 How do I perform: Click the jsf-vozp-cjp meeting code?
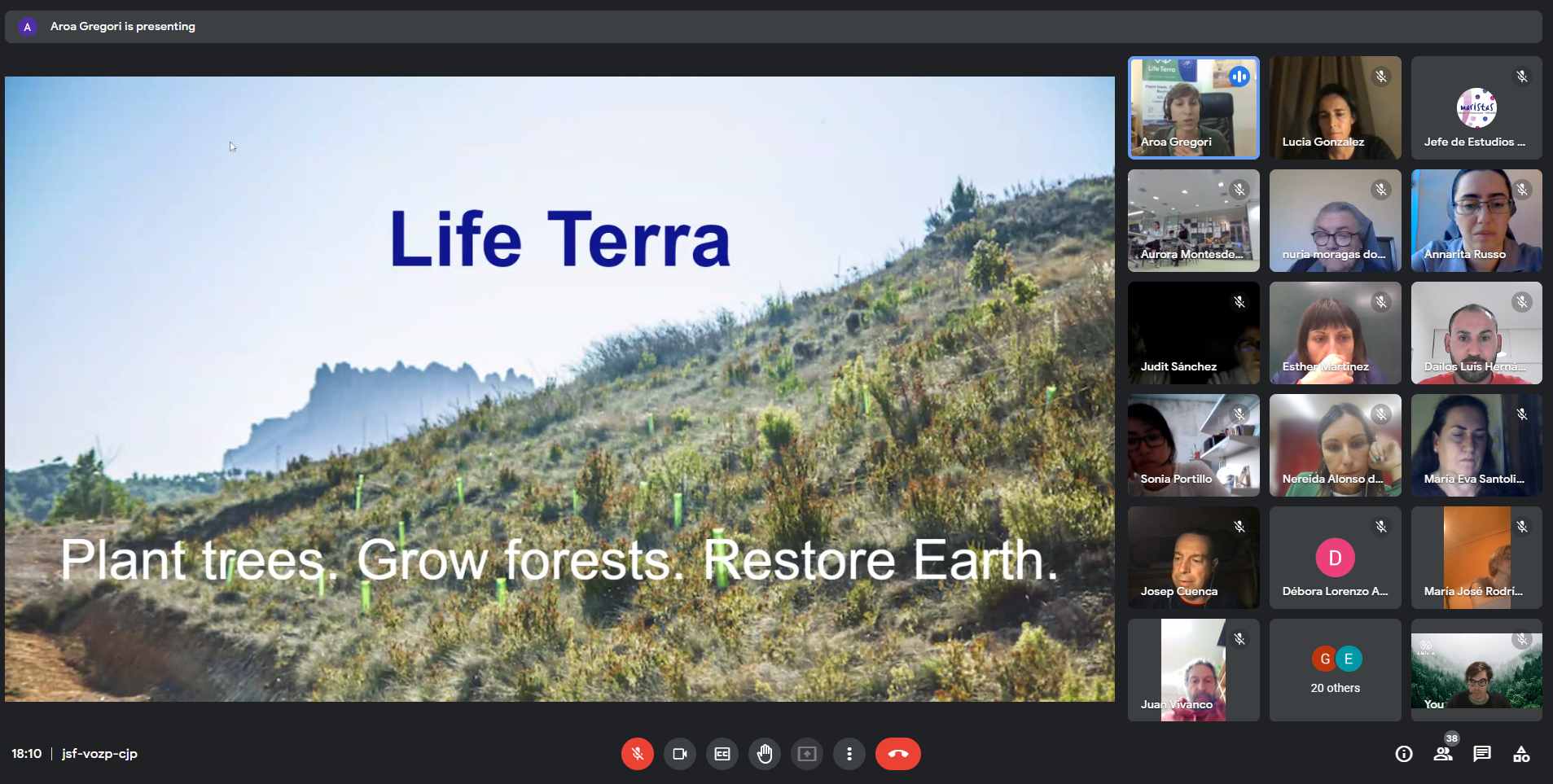[x=99, y=754]
